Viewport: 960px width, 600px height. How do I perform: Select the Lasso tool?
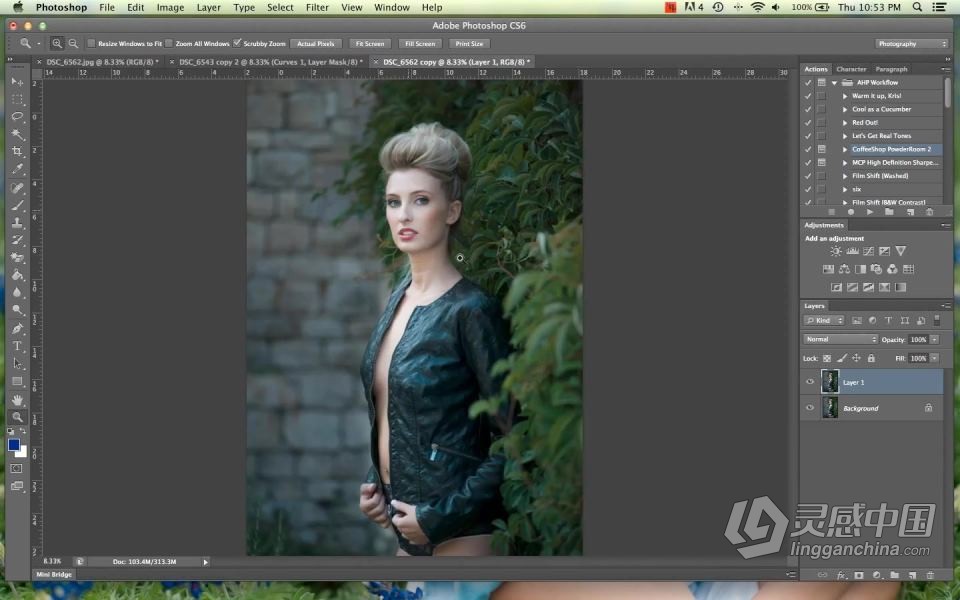point(17,117)
